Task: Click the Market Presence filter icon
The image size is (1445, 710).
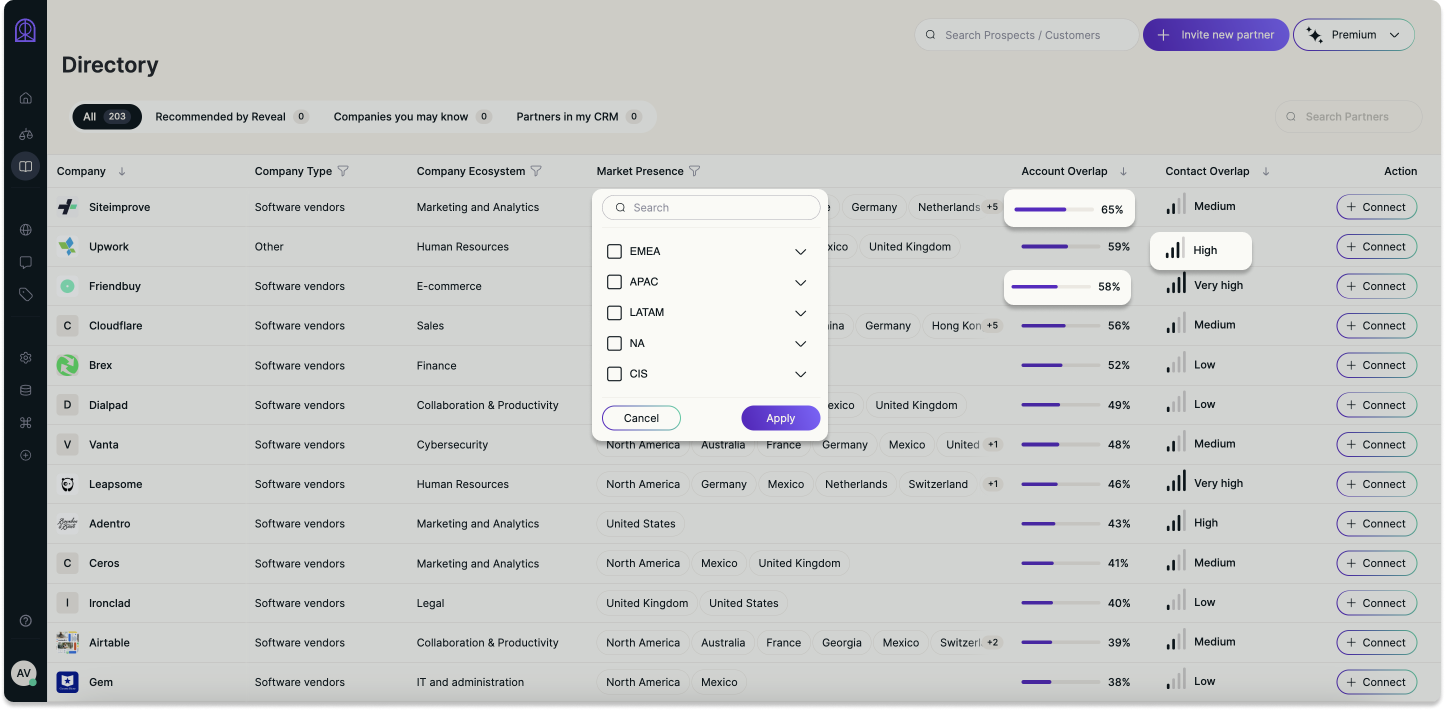Action: point(695,171)
